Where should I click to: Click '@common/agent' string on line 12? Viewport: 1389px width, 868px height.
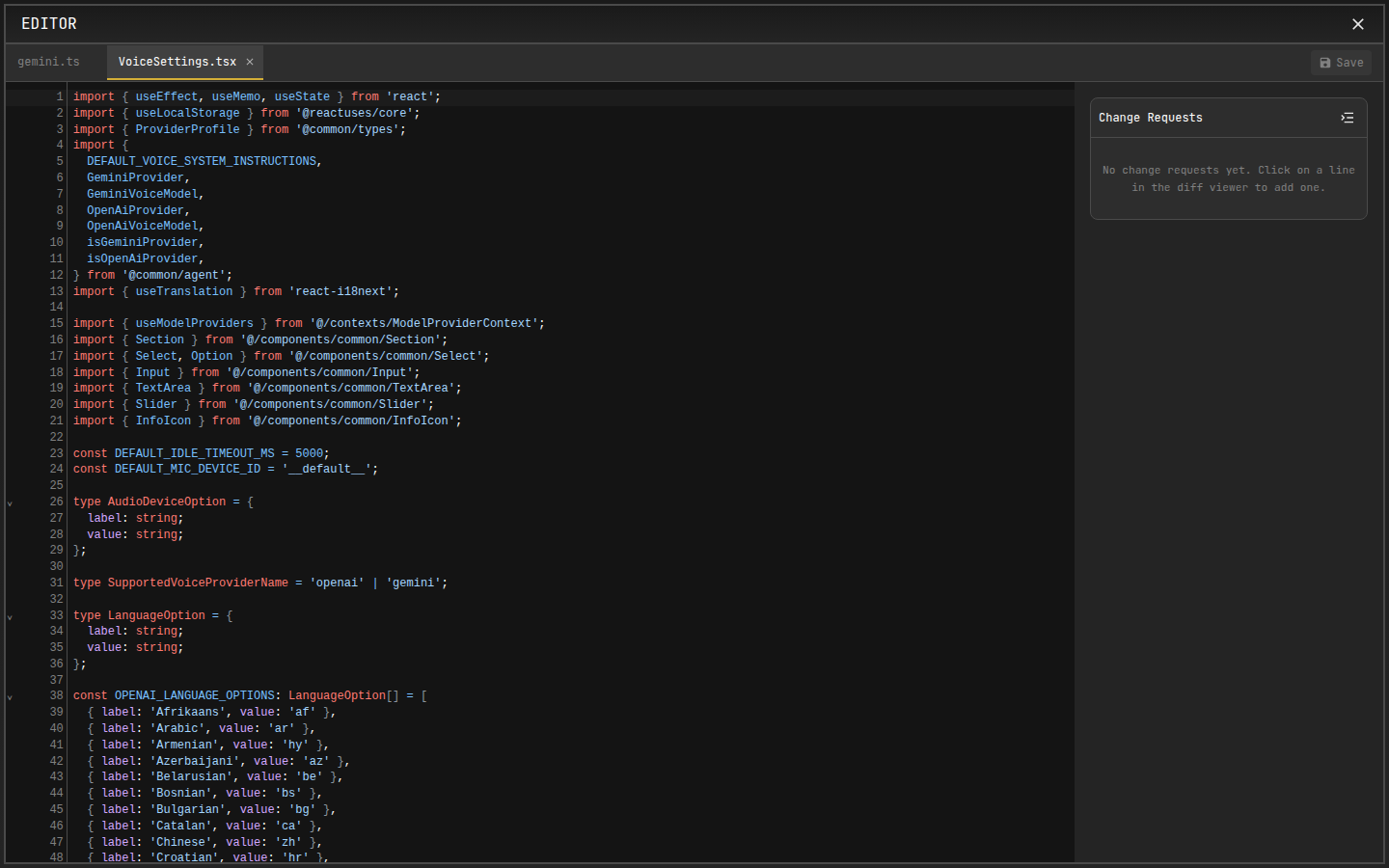[174, 276]
